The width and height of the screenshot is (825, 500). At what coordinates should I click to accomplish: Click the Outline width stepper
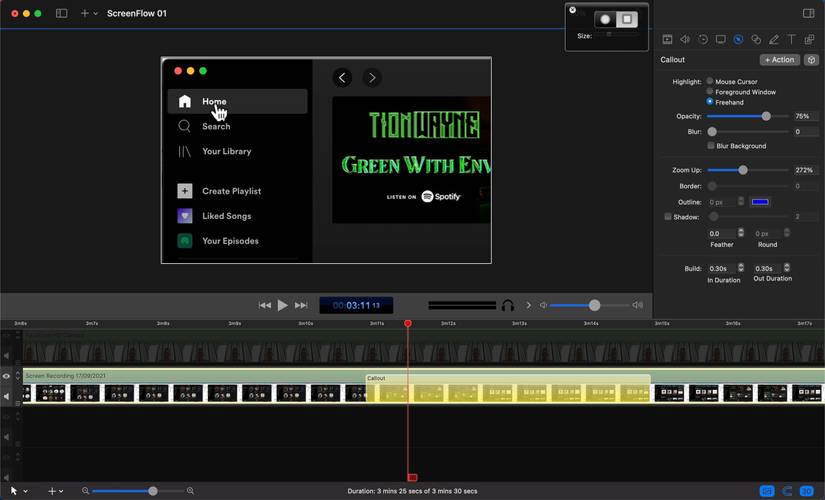click(x=741, y=202)
